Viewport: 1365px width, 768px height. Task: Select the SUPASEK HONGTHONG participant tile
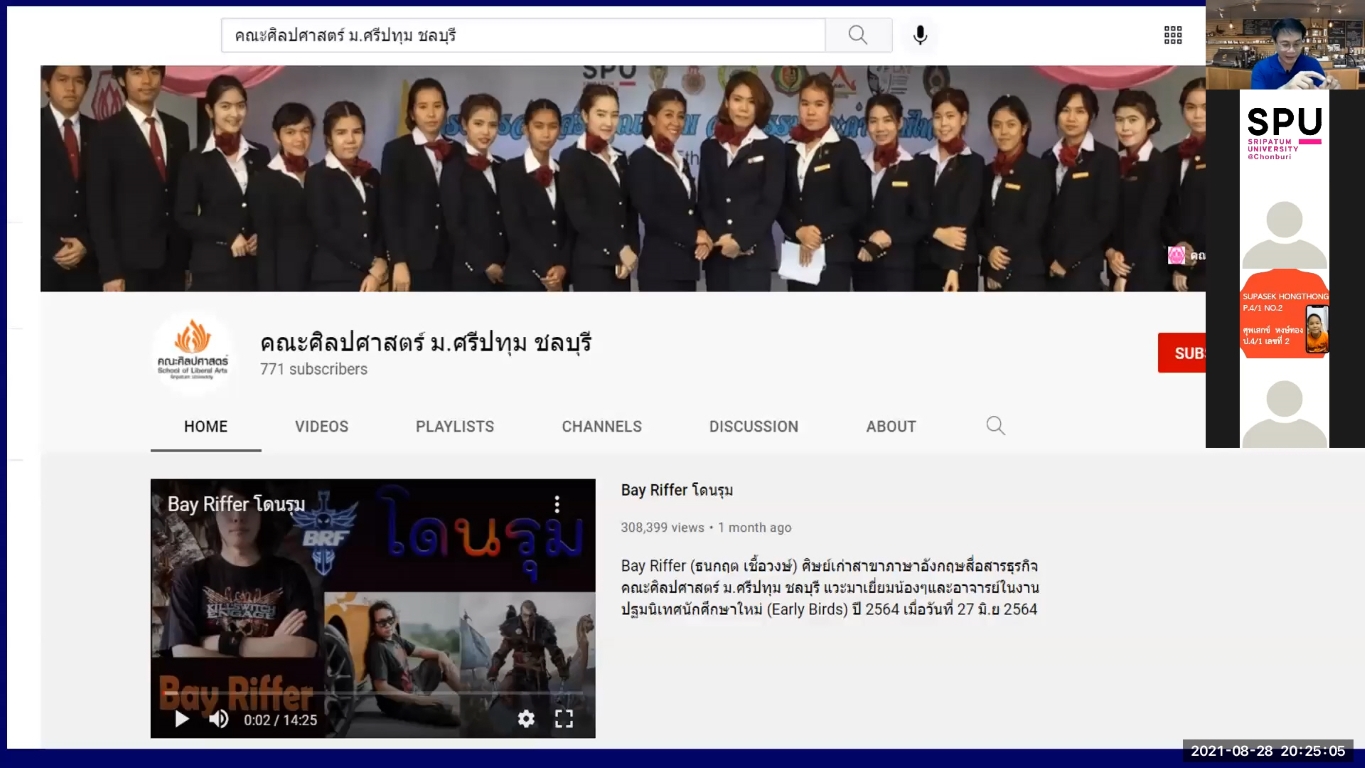[x=1285, y=313]
